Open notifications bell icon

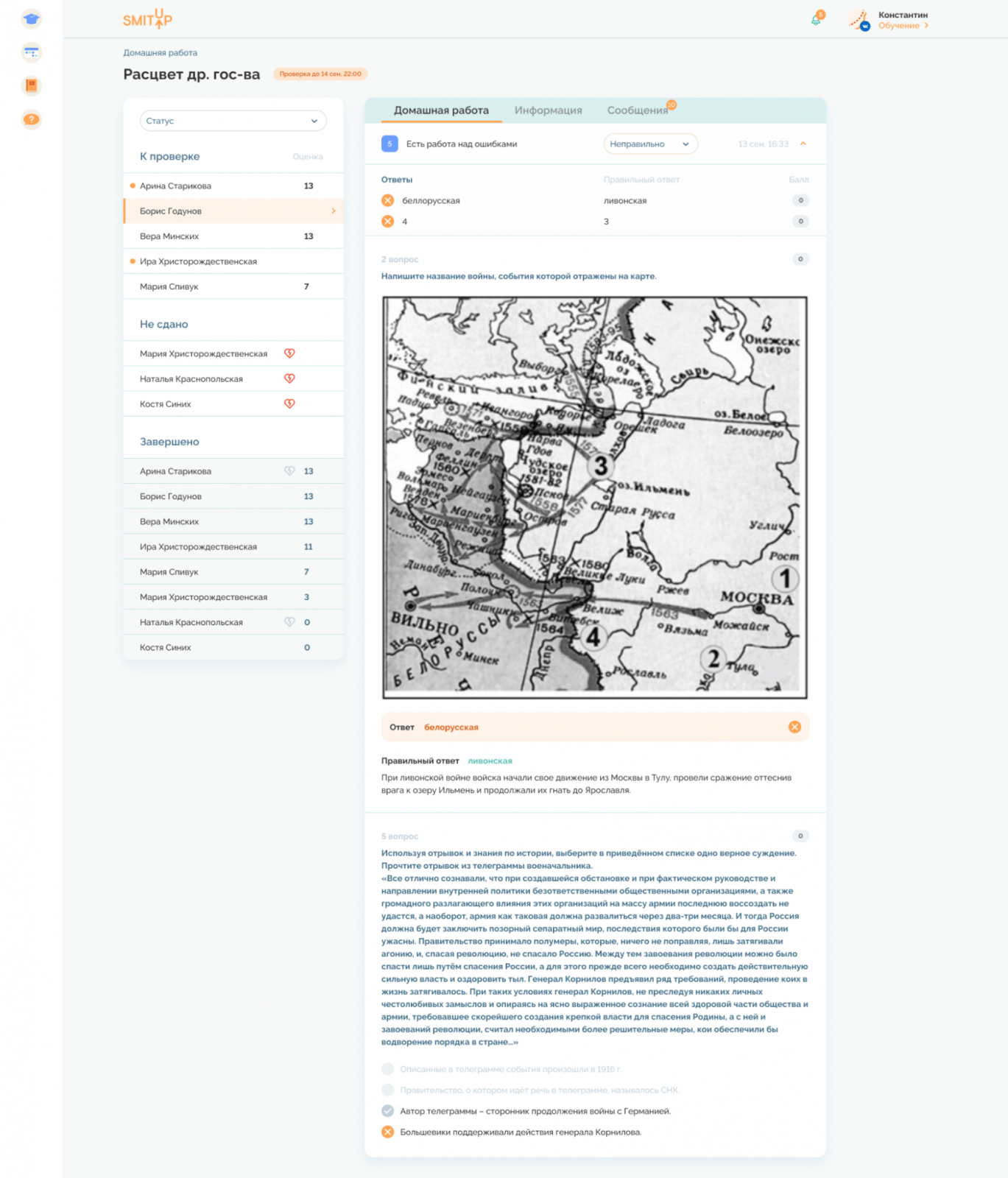click(x=817, y=19)
